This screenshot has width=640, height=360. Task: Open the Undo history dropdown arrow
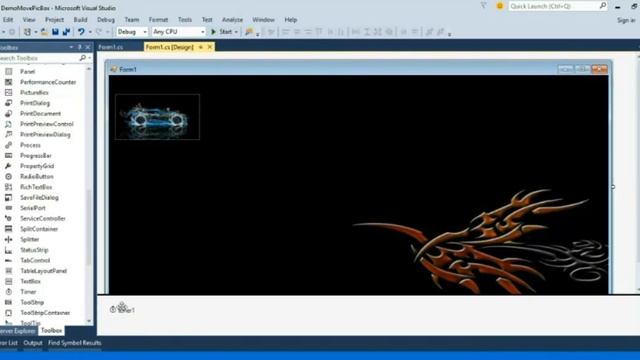[x=90, y=32]
